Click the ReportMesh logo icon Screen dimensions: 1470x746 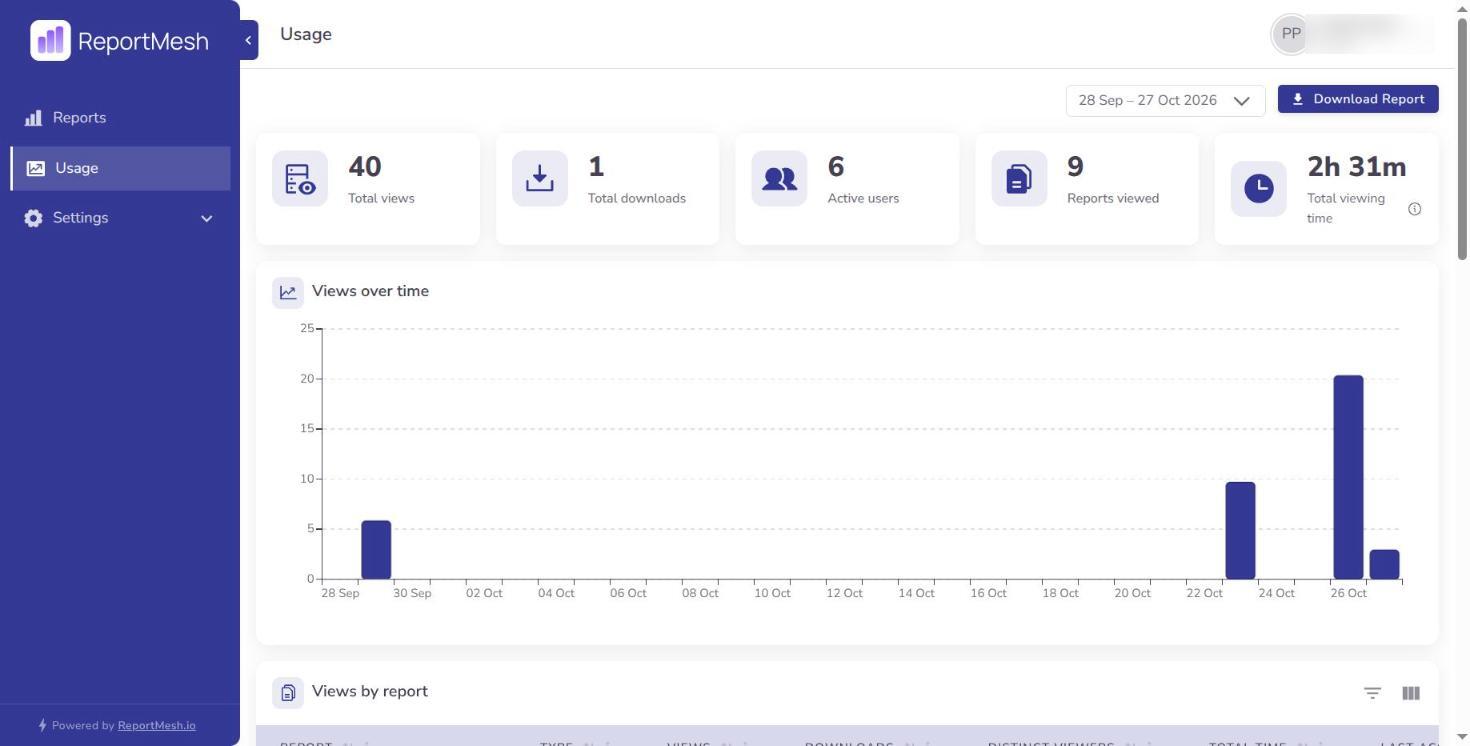(x=50, y=40)
